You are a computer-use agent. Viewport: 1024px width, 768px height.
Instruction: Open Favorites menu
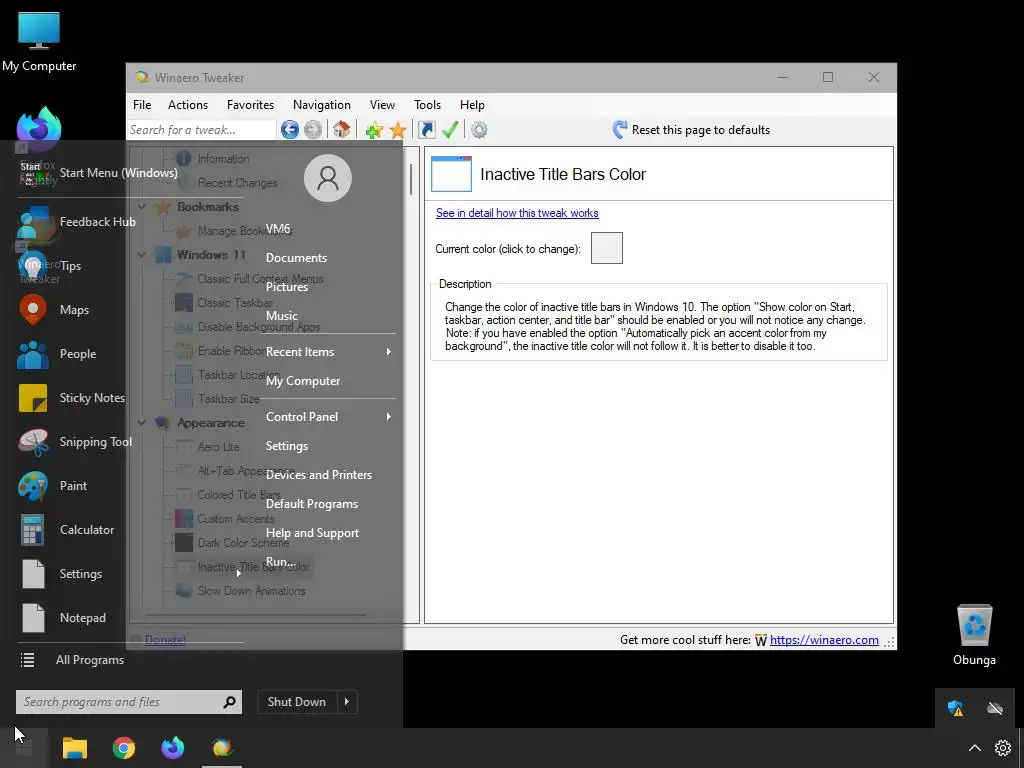(x=250, y=104)
